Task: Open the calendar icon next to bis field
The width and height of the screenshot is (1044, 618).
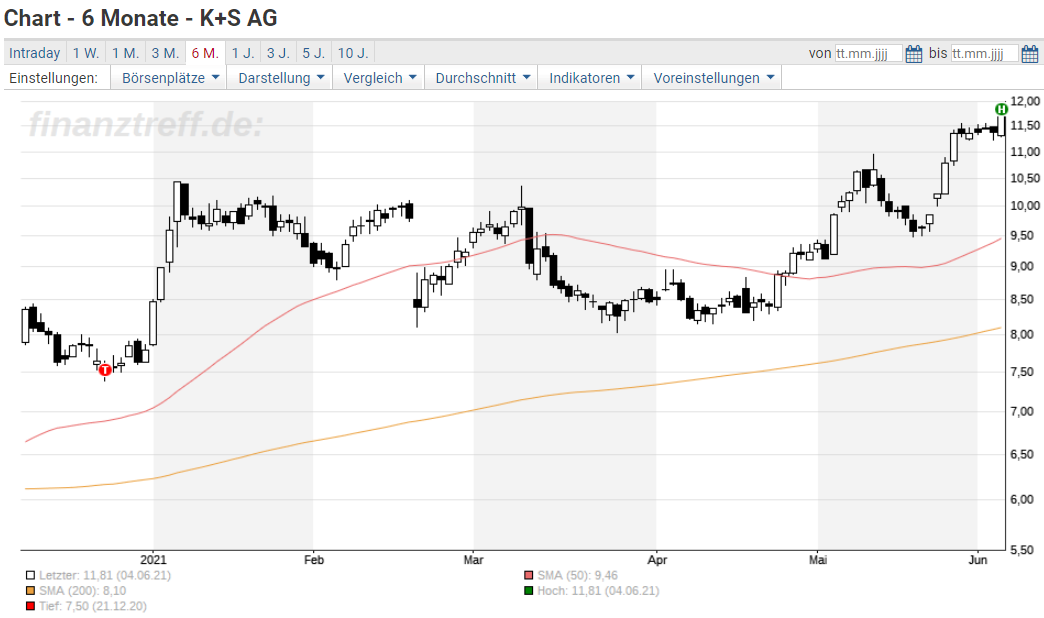Action: click(1030, 53)
